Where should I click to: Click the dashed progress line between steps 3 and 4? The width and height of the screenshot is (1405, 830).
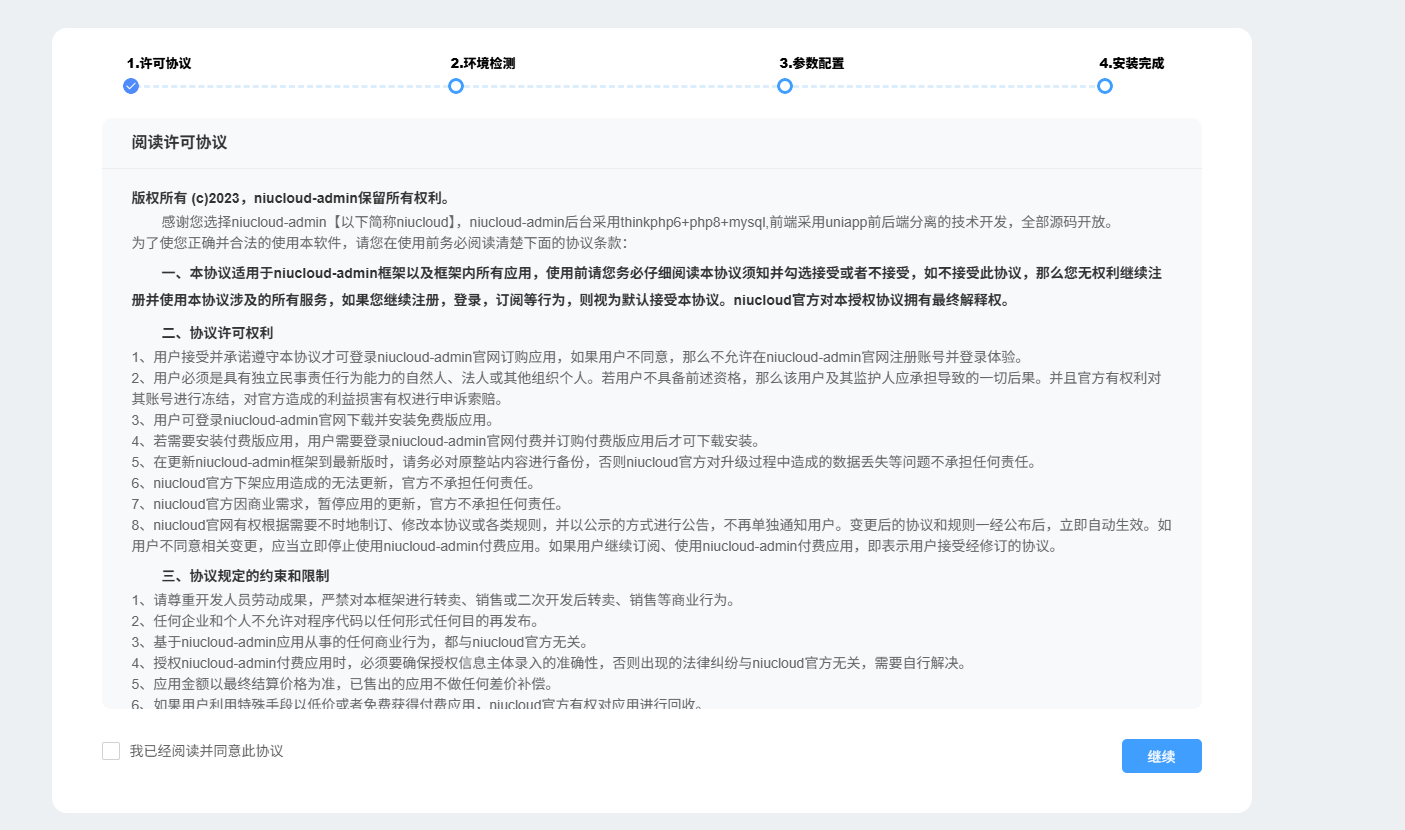click(x=945, y=86)
